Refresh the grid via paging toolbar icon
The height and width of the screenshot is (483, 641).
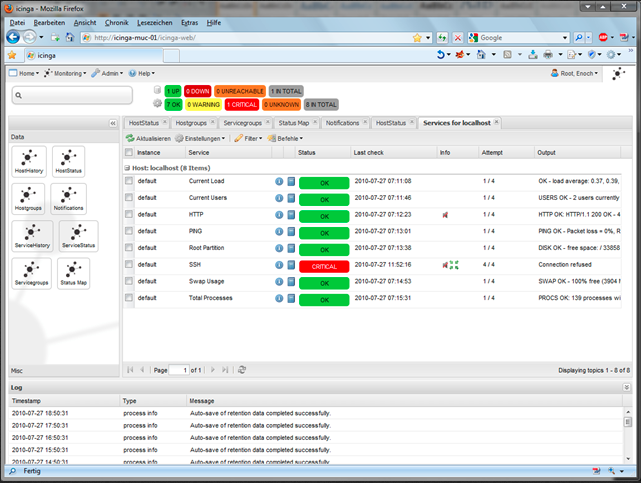click(x=242, y=370)
